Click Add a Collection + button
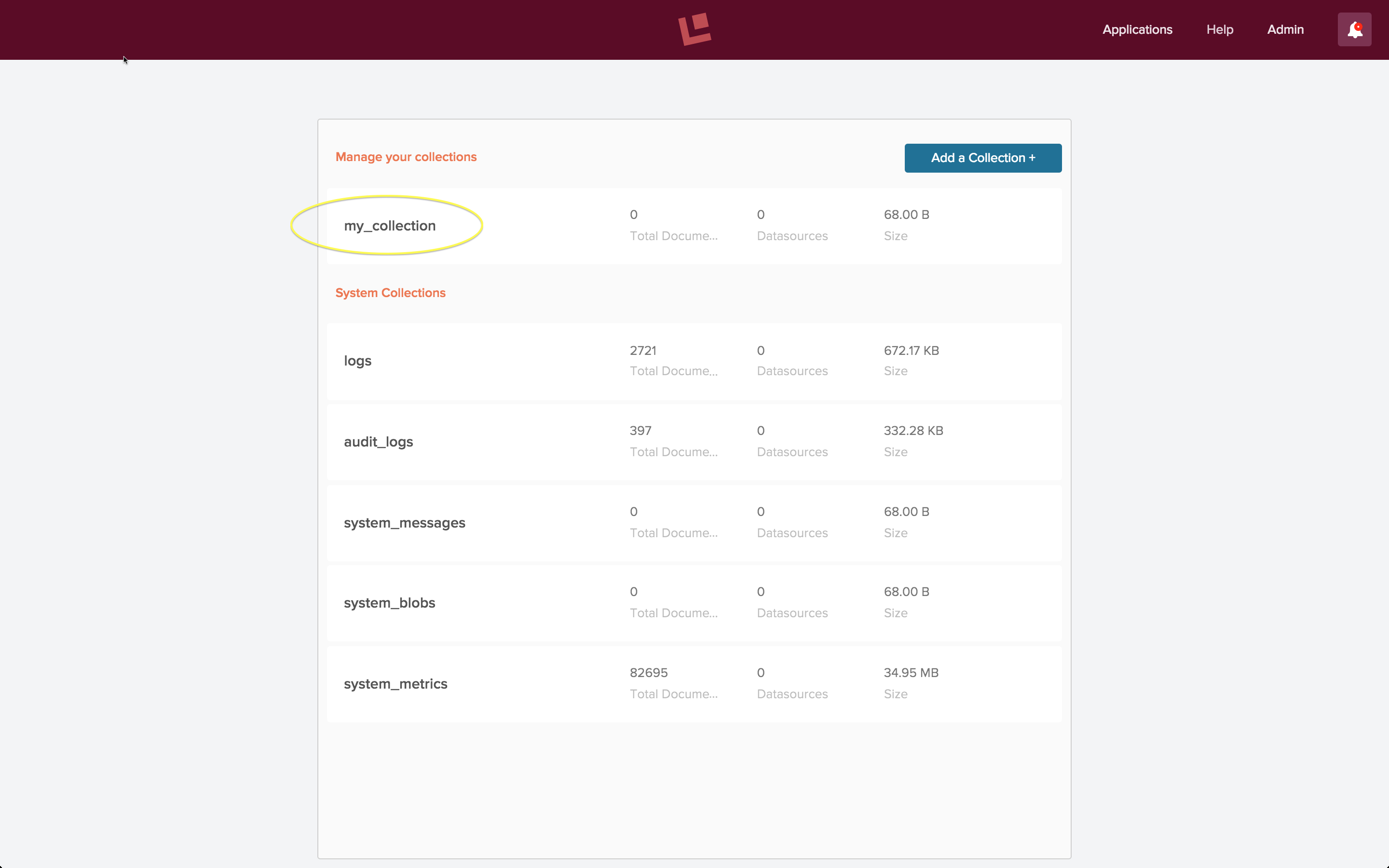Screen dimensions: 1389x868 tap(983, 157)
